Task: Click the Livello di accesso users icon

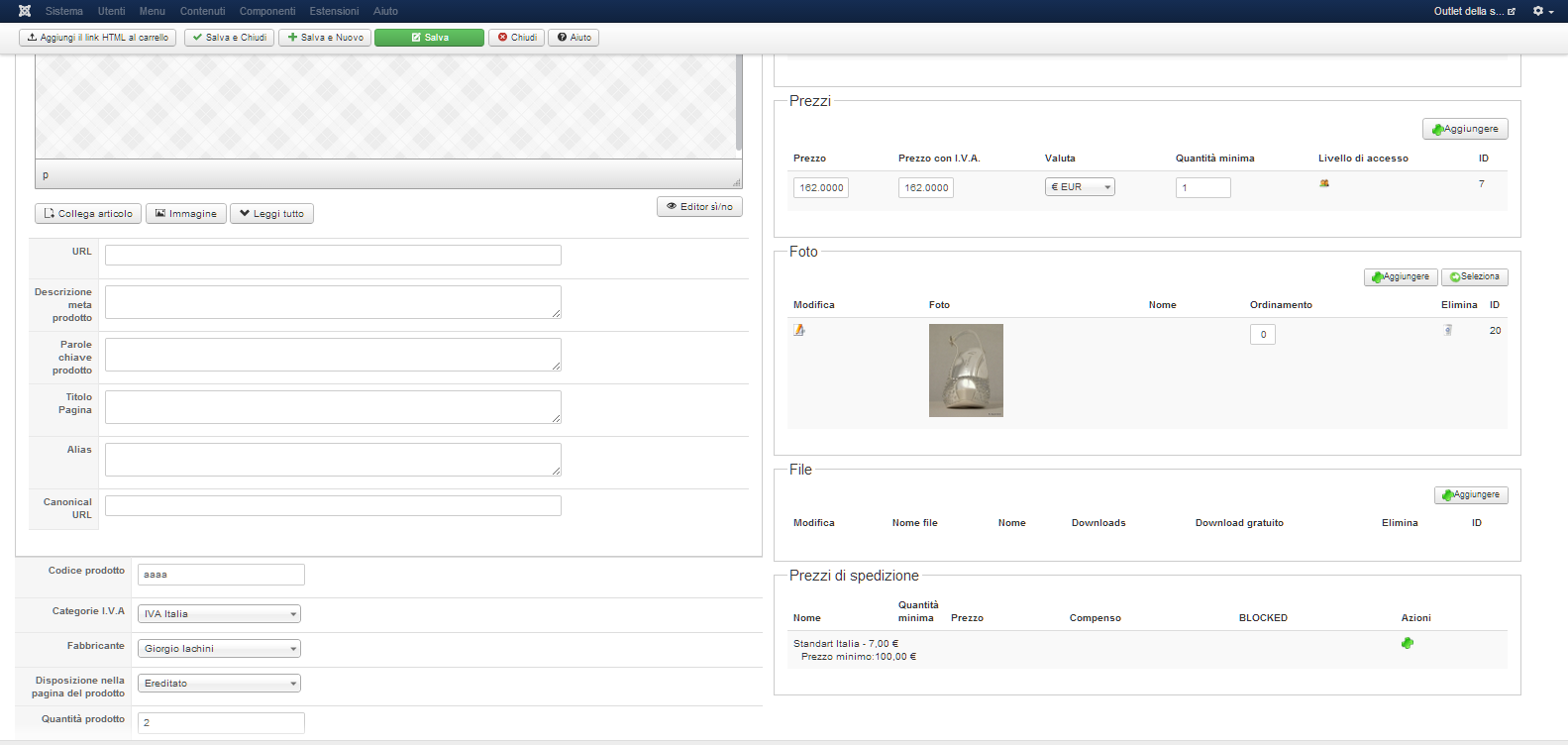Action: [1324, 183]
